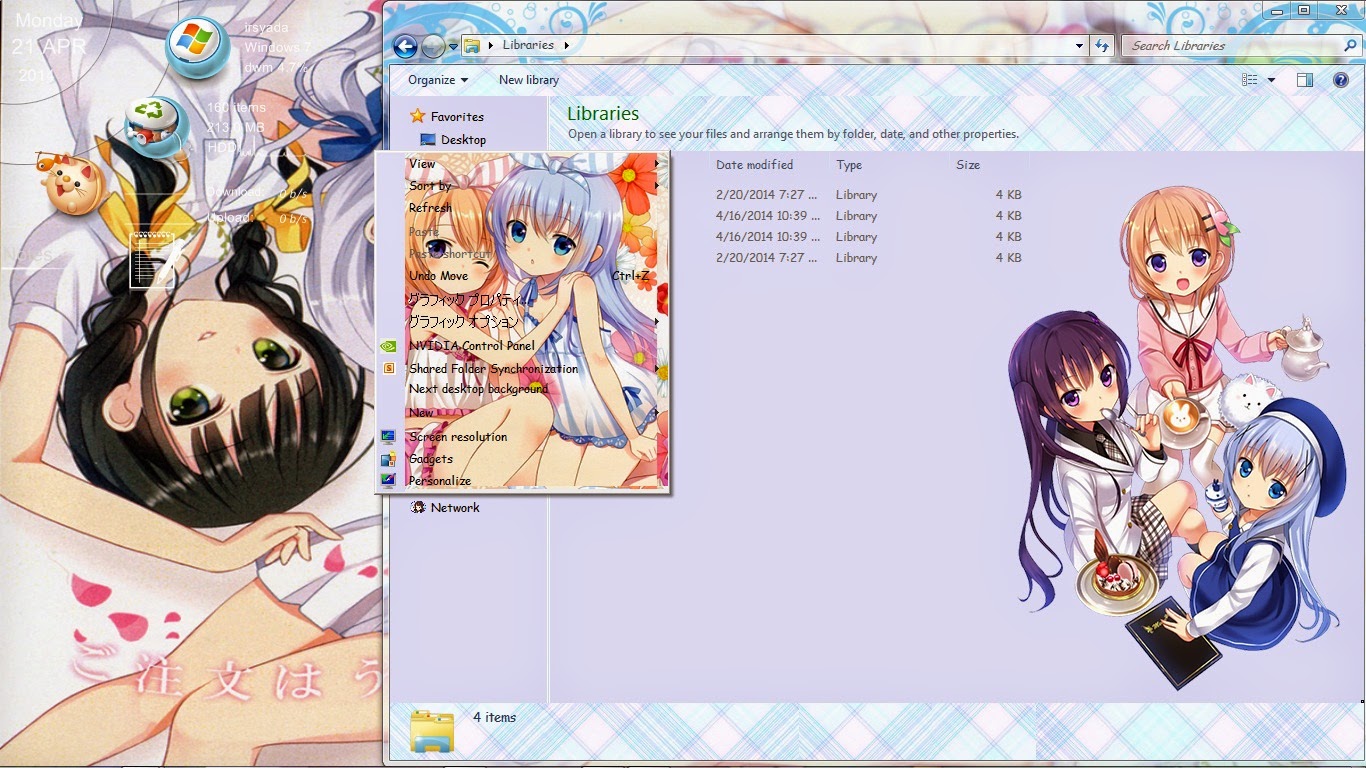Expand the arrow after Libraries in address bar

567,46
